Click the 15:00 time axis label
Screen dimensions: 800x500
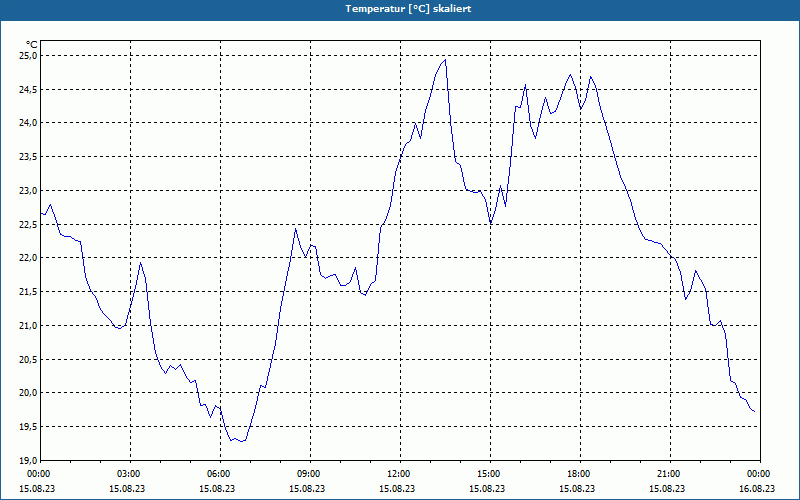point(490,474)
